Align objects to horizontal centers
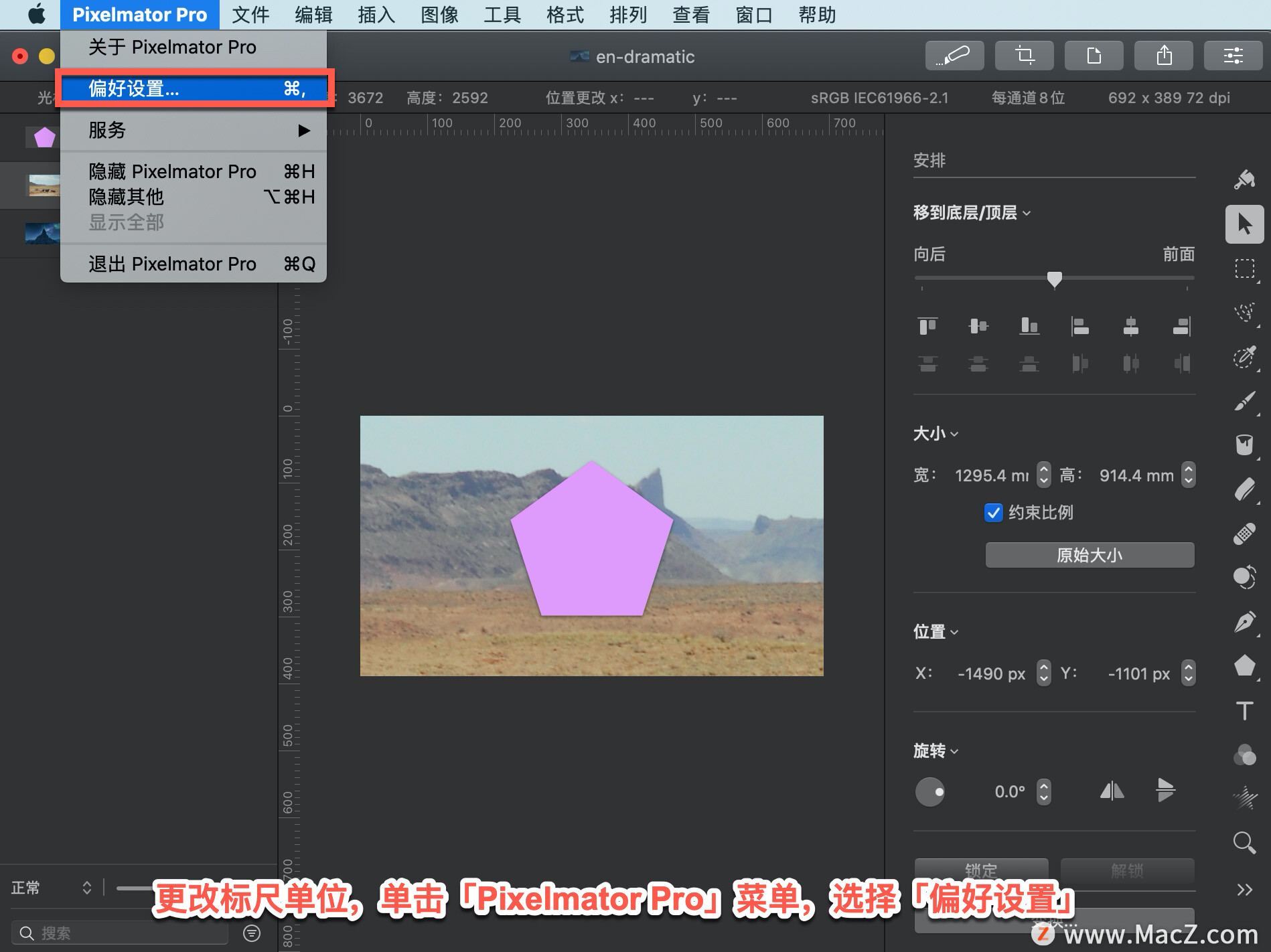The width and height of the screenshot is (1271, 952). click(1131, 326)
